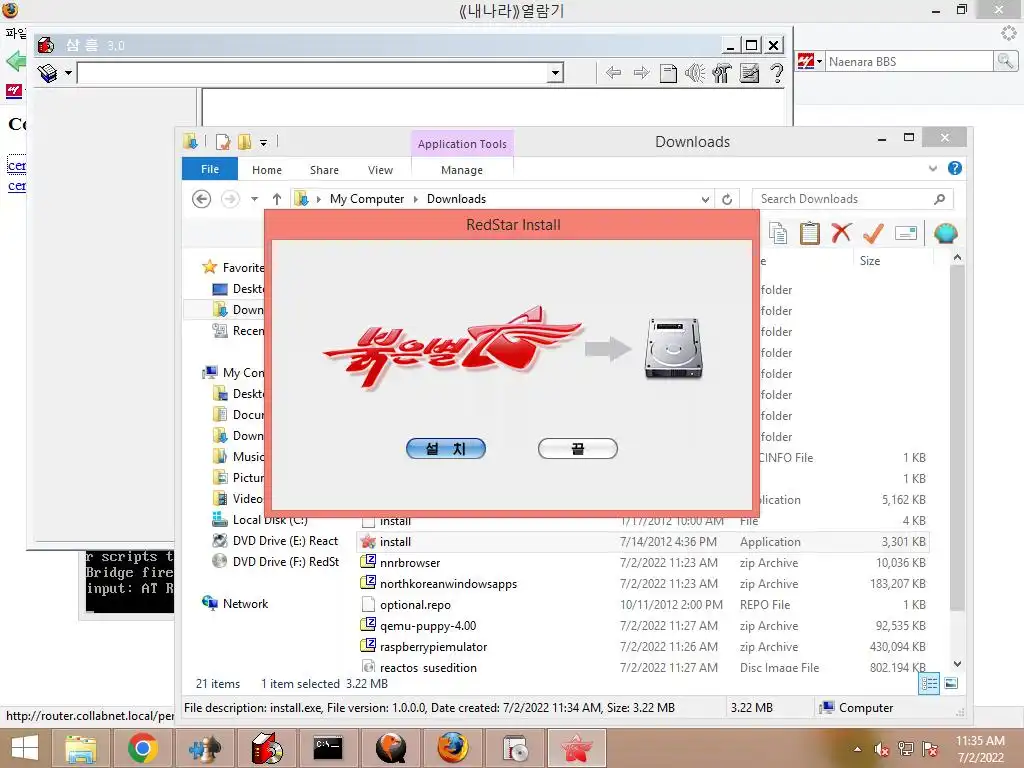The image size is (1024, 768).
Task: Click the Copy icon in Explorer toolbar
Action: click(x=778, y=233)
